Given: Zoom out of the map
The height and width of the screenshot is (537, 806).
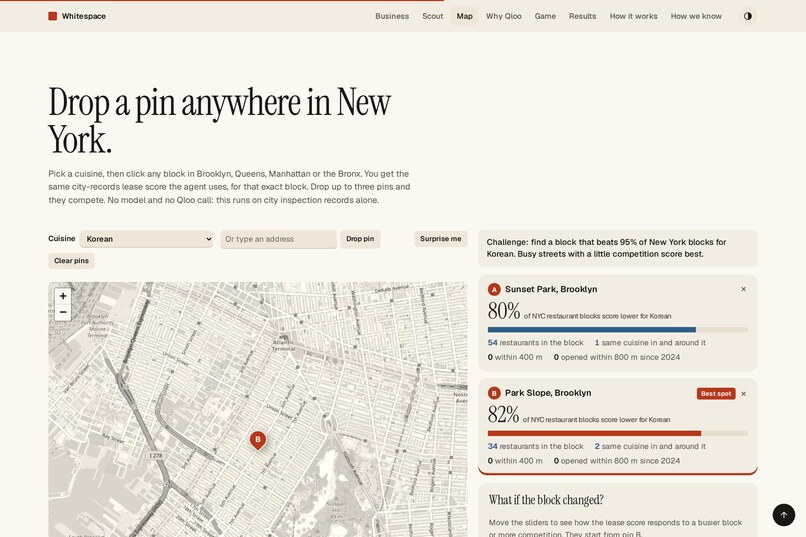Looking at the screenshot, I should tap(63, 312).
